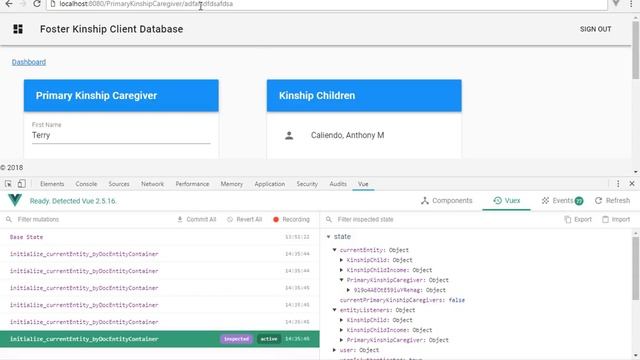
Task: Open DevTools more options menu
Action: pos(618,184)
